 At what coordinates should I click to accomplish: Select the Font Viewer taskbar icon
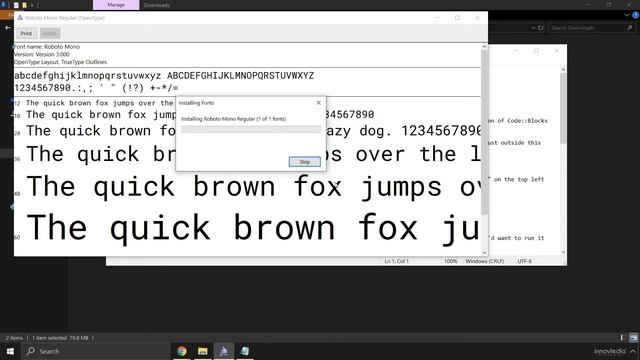(x=224, y=351)
